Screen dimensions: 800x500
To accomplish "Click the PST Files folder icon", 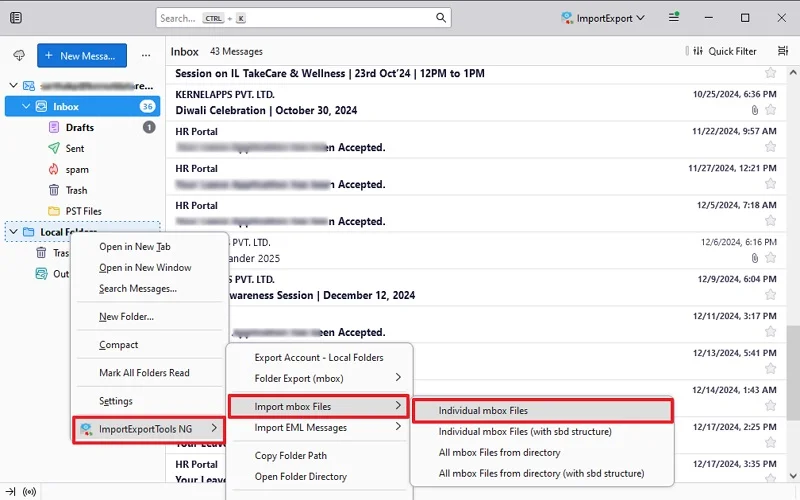I will tap(54, 211).
